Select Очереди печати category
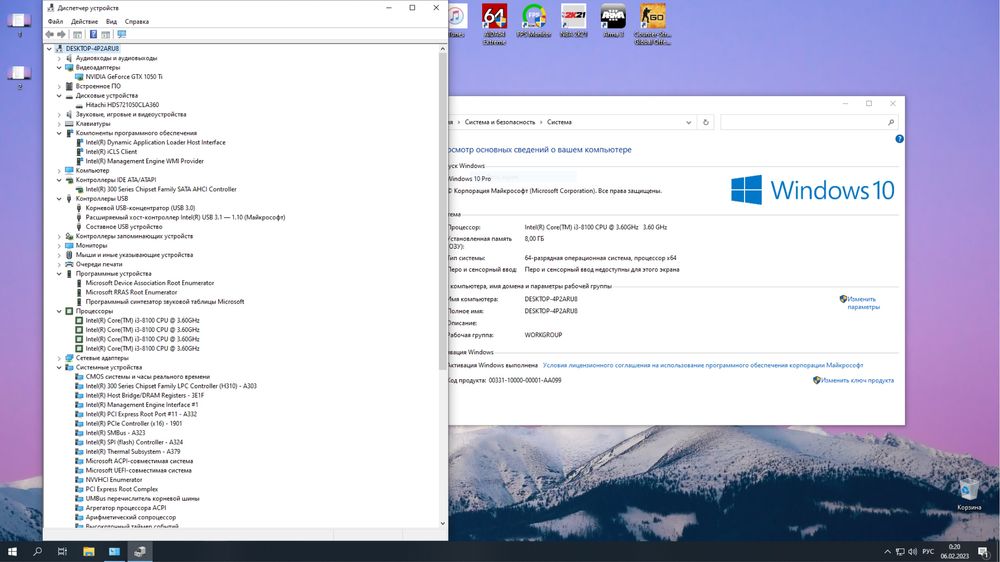Image resolution: width=1000 pixels, height=562 pixels. [99, 264]
